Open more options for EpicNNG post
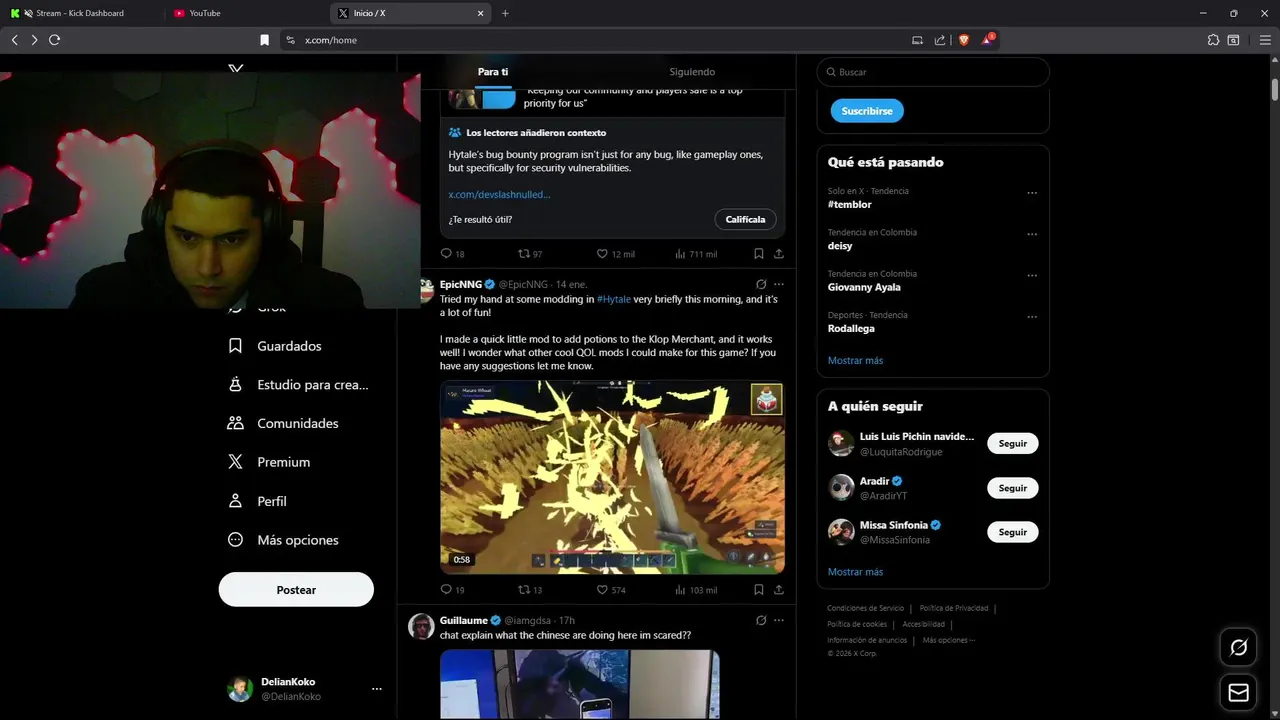 [779, 284]
